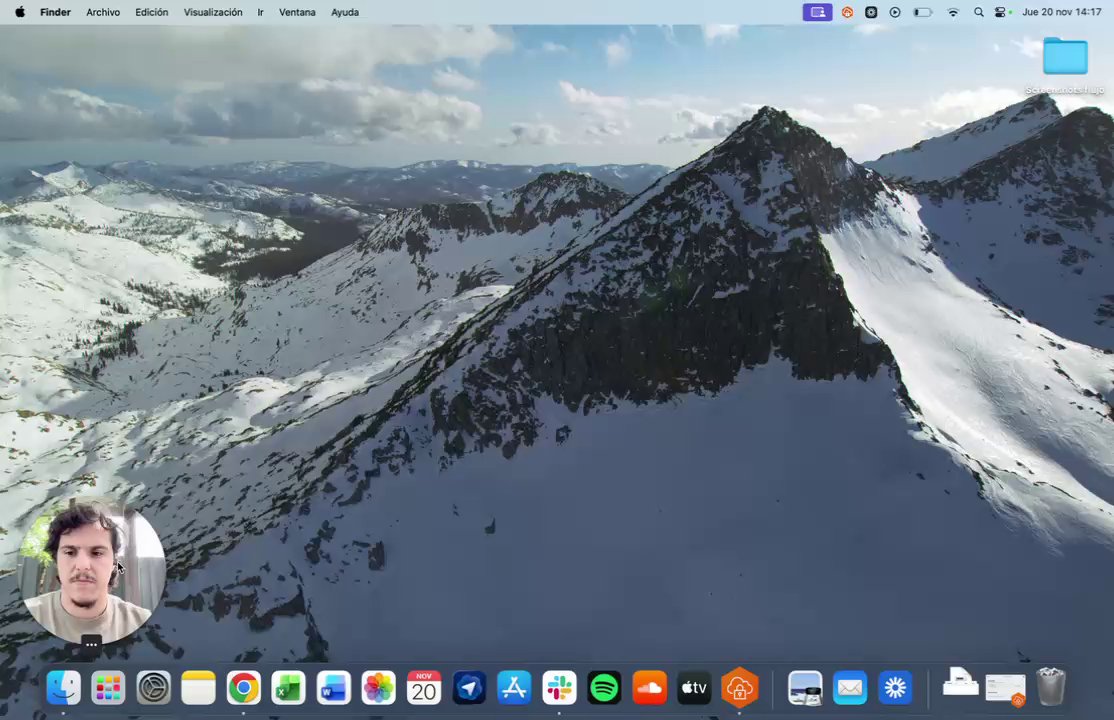Select the Screenshots folder on desktop
Screen dimensions: 1114x720
(1065, 65)
